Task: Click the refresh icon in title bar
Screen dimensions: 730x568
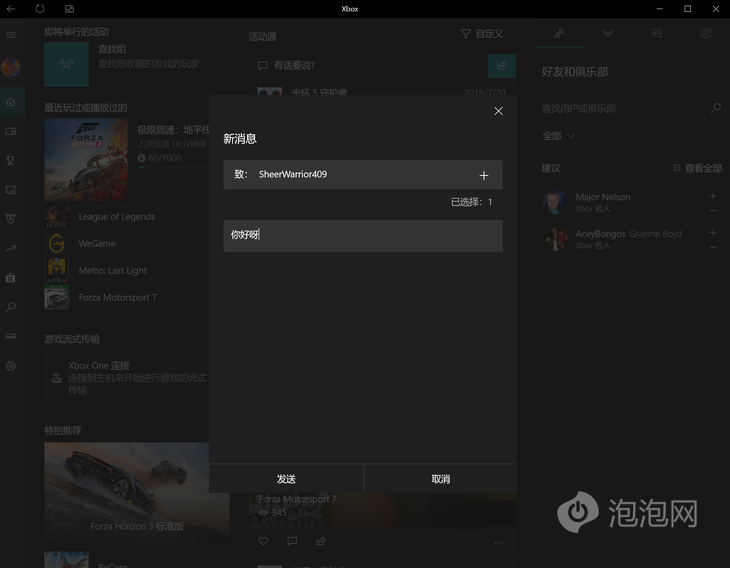Action: [40, 9]
